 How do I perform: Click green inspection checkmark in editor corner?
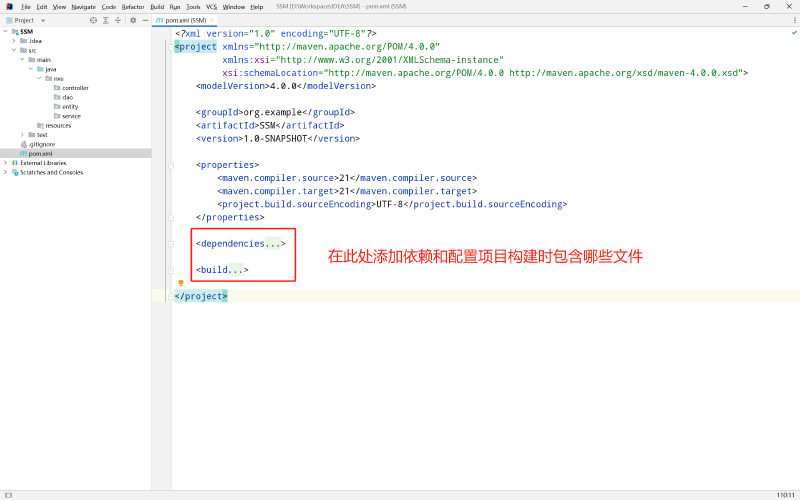794,33
